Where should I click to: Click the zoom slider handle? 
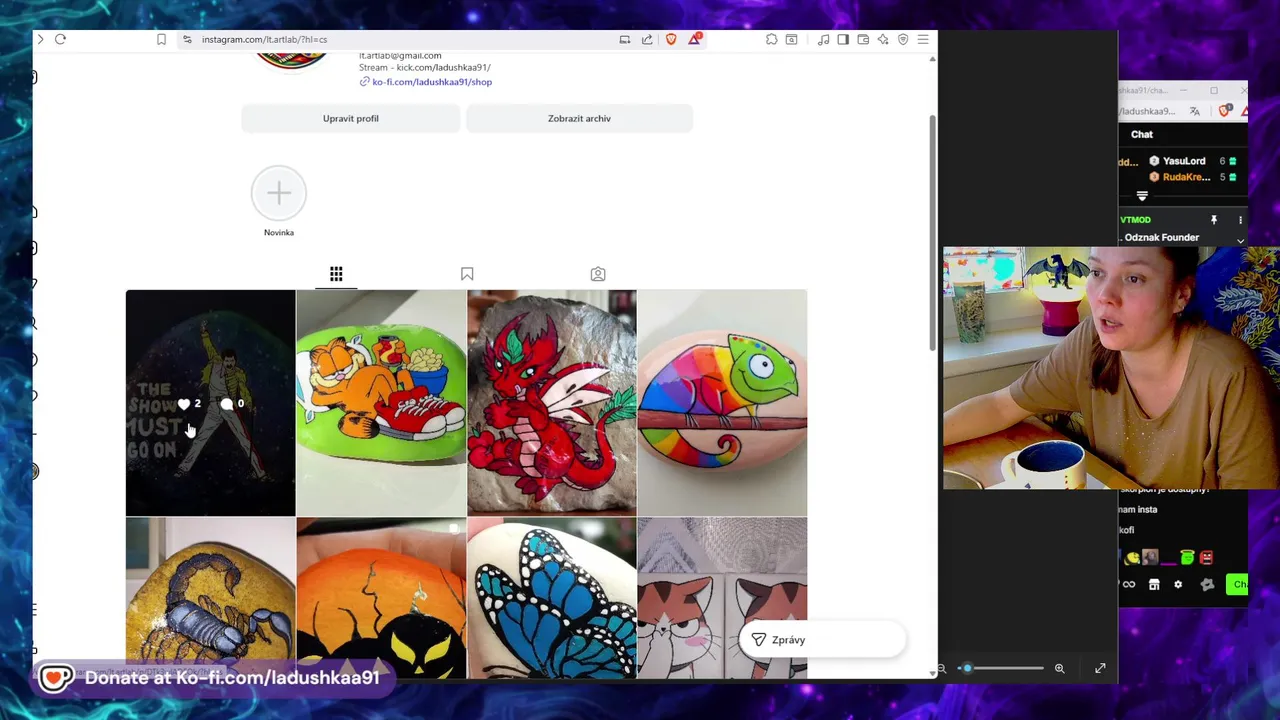(967, 668)
